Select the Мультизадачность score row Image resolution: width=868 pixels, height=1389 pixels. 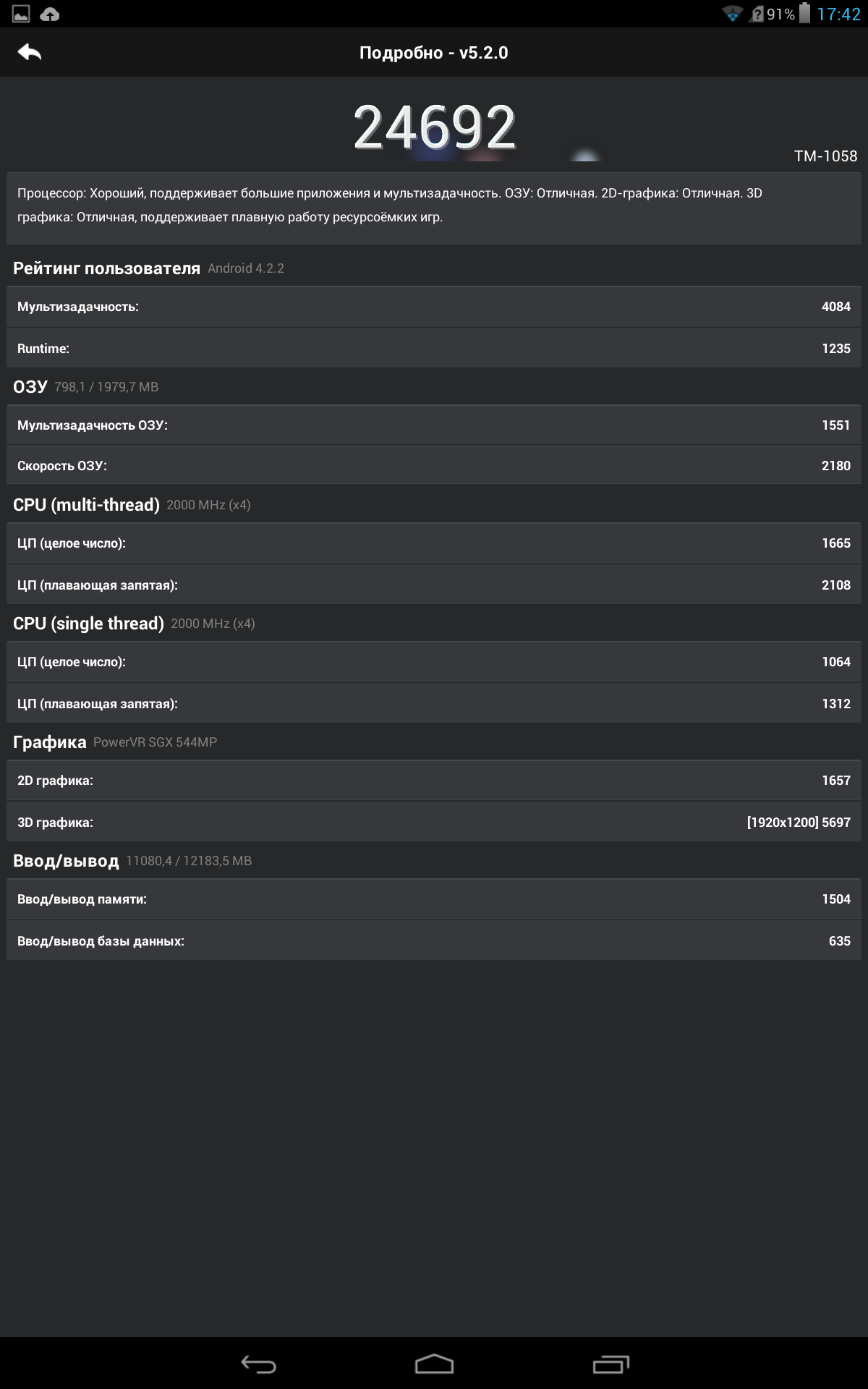[x=434, y=307]
